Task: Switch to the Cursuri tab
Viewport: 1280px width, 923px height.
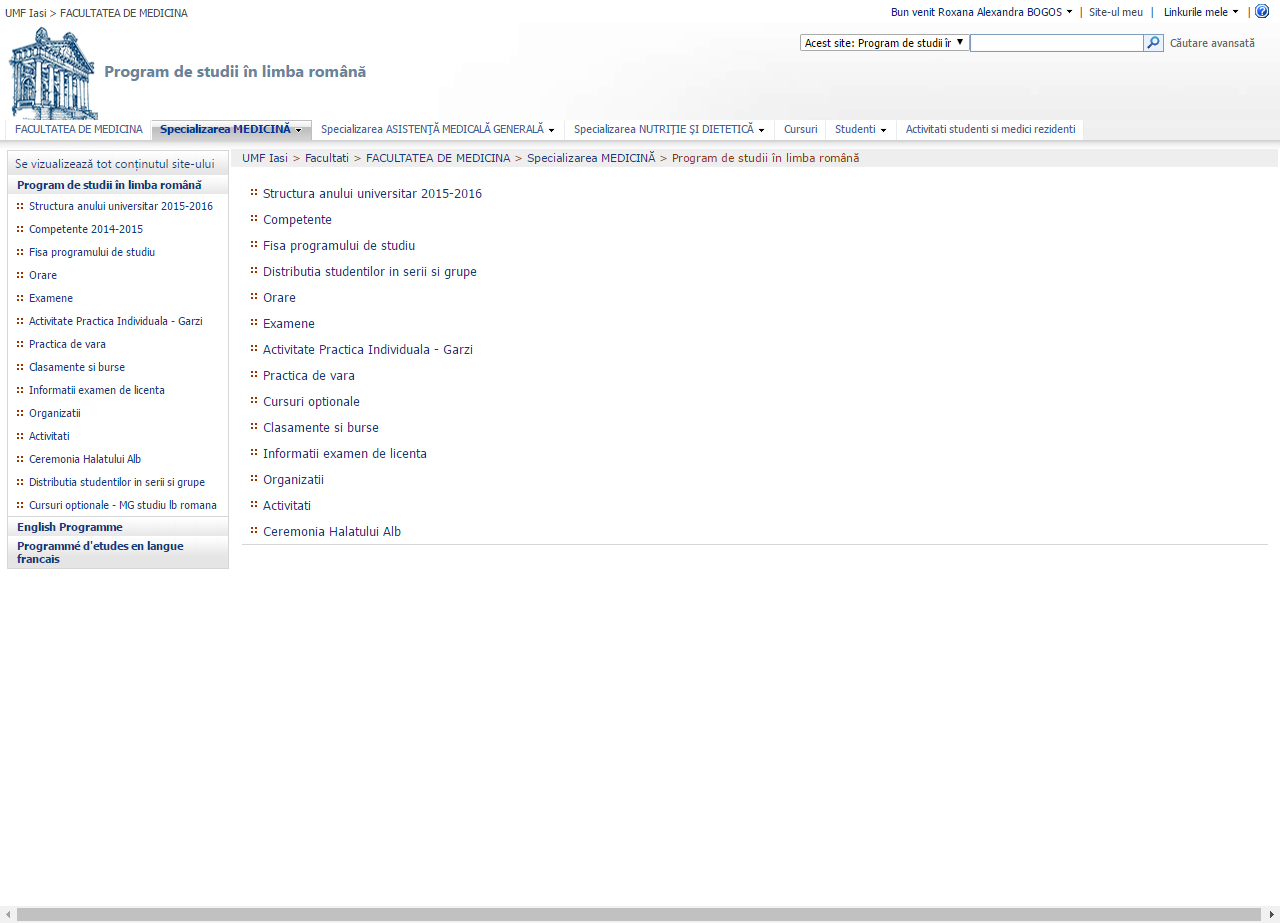Action: pyautogui.click(x=800, y=130)
